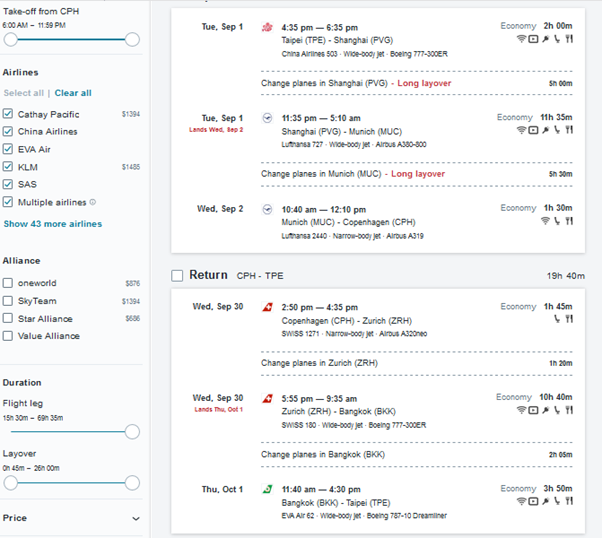Click meal icon on Shanghai-Munich flight
Screen dimensions: 602x538
pos(569,130)
